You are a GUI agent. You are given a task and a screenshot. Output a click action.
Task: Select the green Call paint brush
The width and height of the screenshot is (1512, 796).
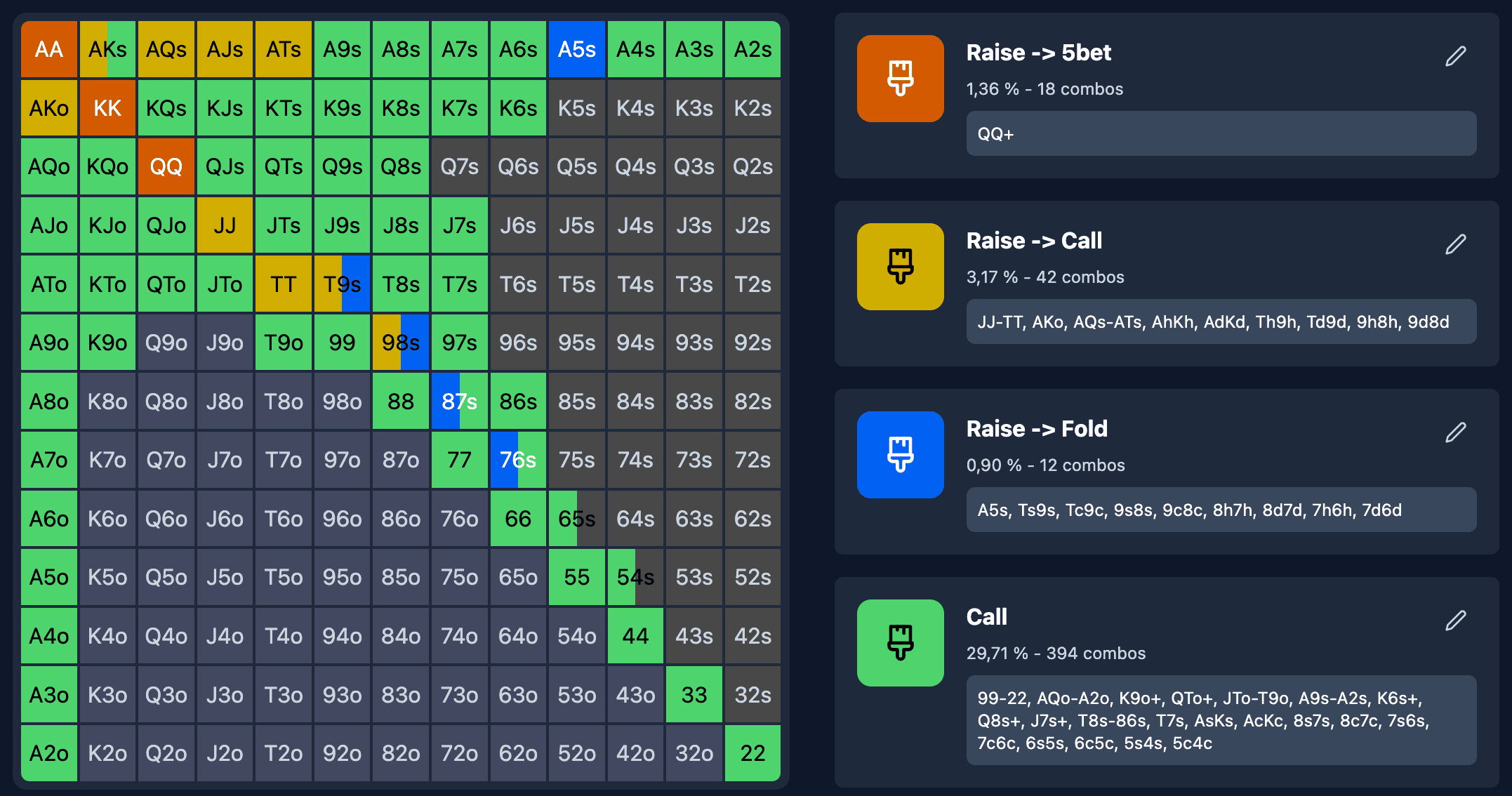pos(901,644)
